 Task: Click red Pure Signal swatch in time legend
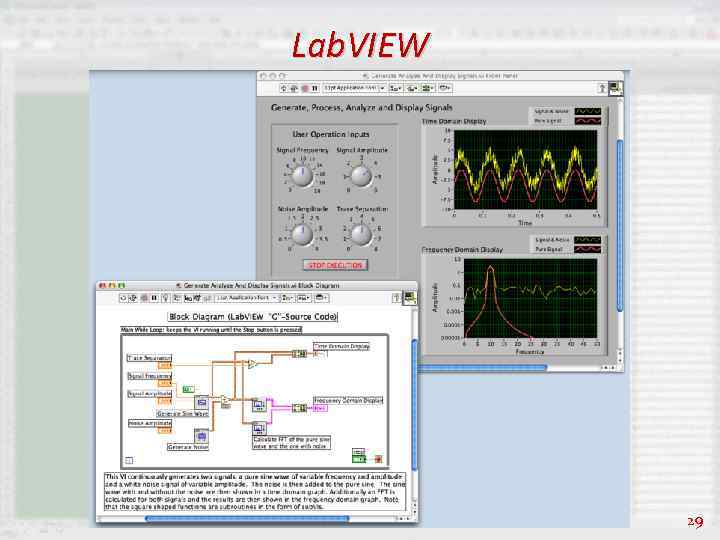point(588,121)
